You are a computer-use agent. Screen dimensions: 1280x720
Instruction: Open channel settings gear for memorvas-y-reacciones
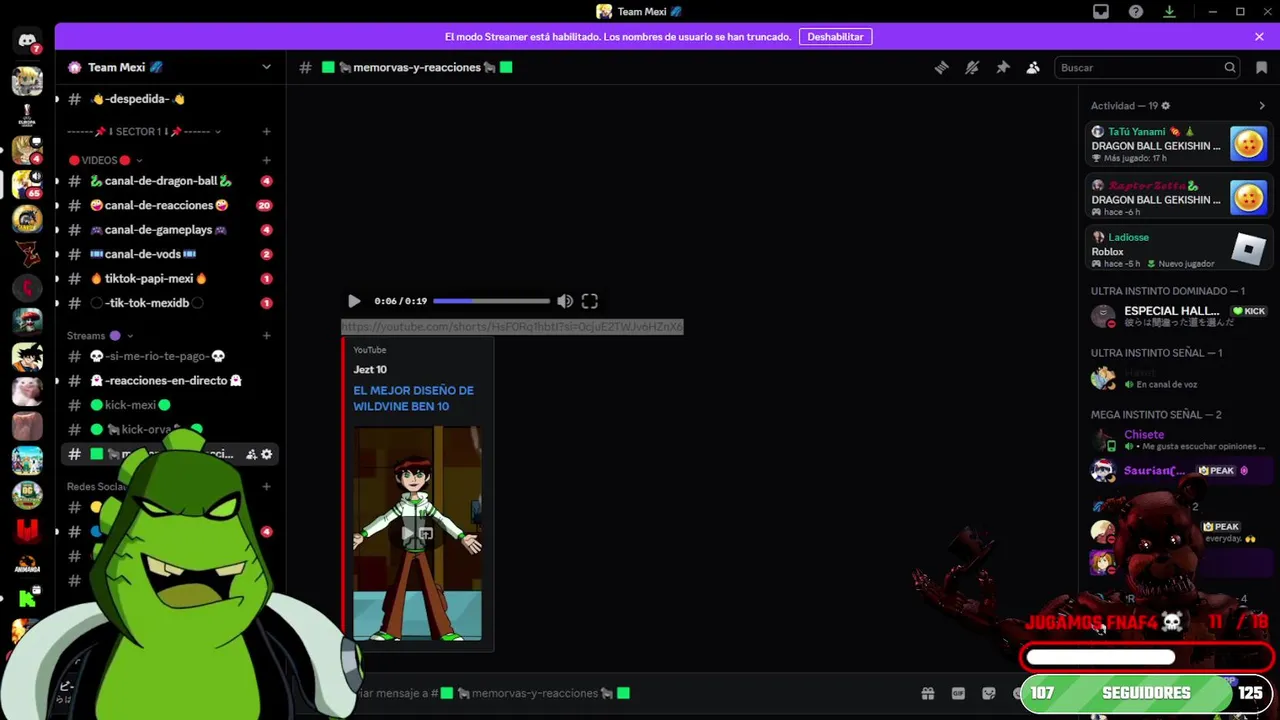click(x=266, y=454)
